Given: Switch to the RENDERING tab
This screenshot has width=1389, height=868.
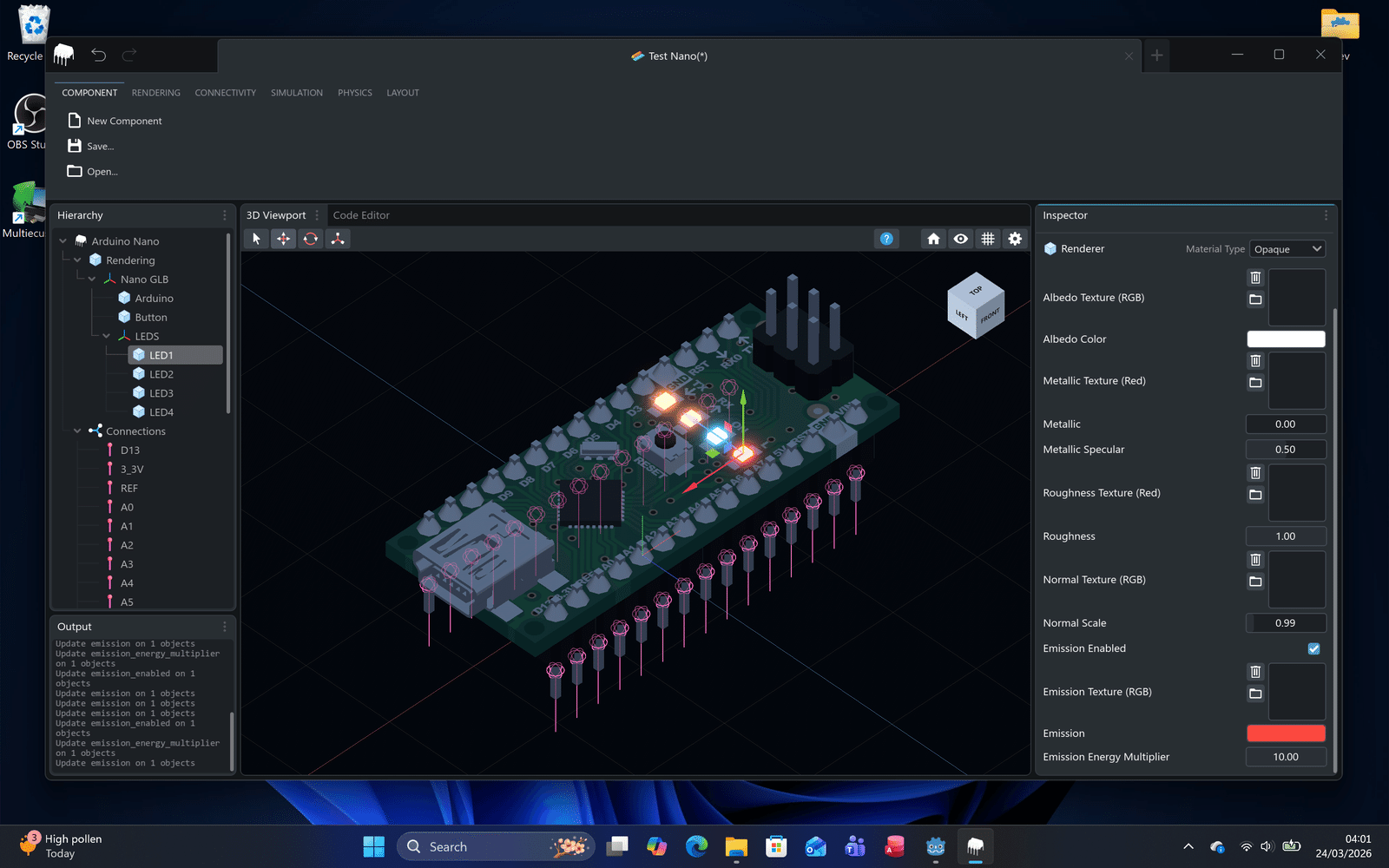Looking at the screenshot, I should (156, 93).
